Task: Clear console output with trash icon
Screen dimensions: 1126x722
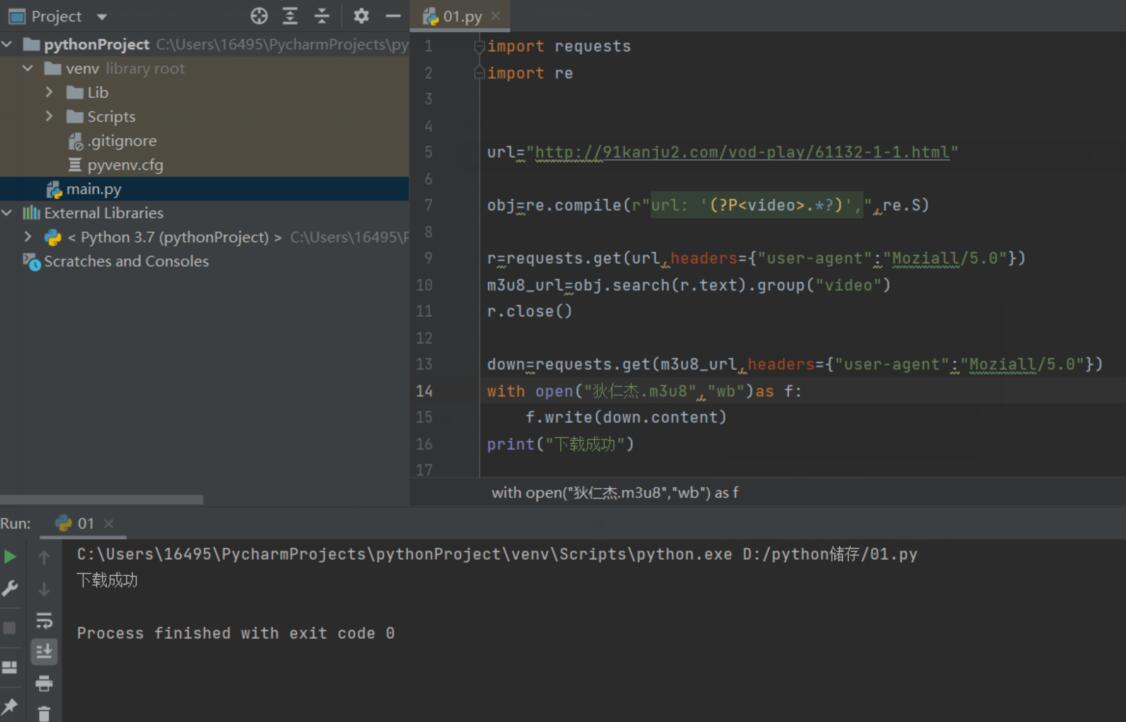Action: point(44,713)
